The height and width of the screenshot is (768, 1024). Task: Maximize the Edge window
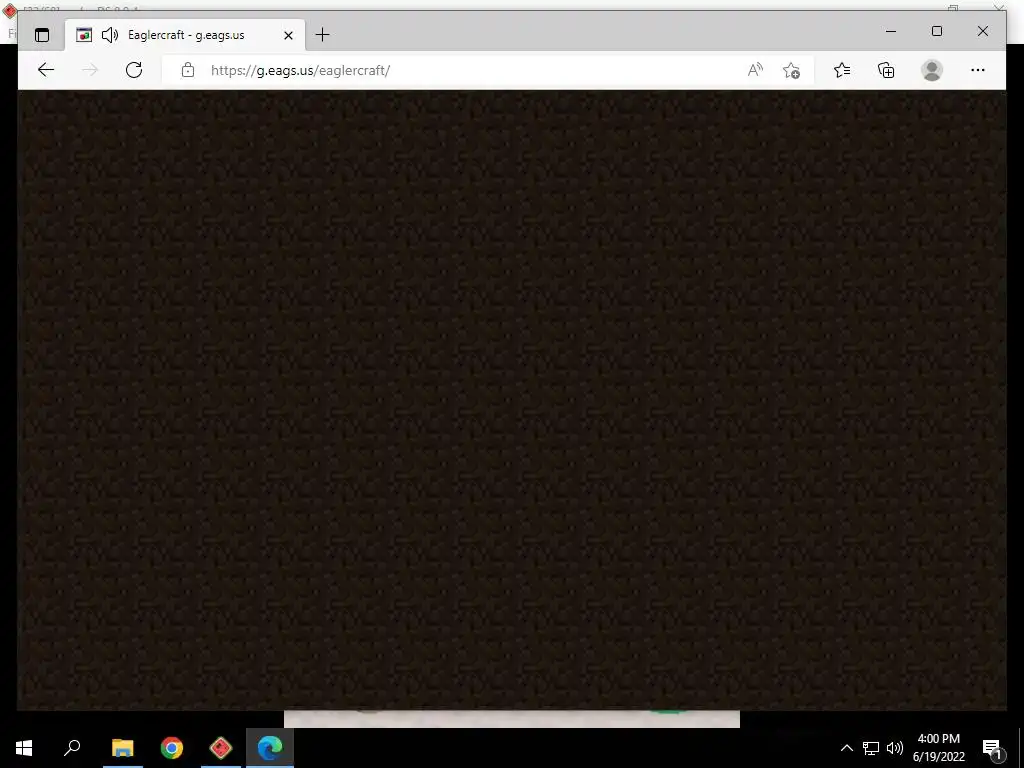pyautogui.click(x=936, y=31)
